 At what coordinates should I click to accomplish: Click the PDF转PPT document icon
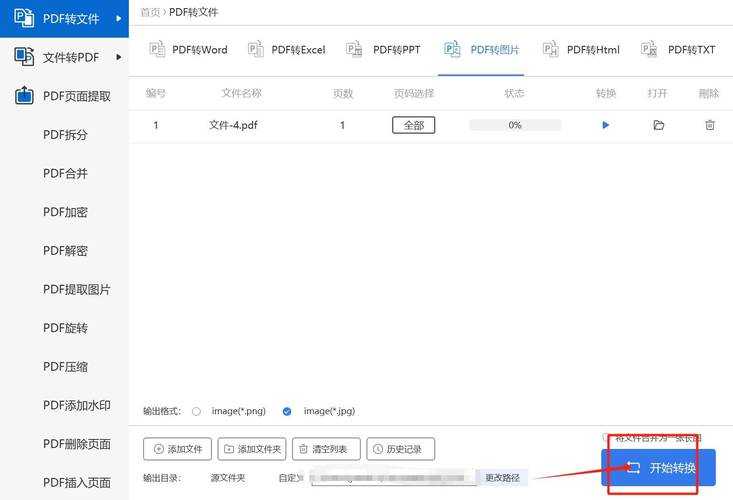(x=354, y=49)
